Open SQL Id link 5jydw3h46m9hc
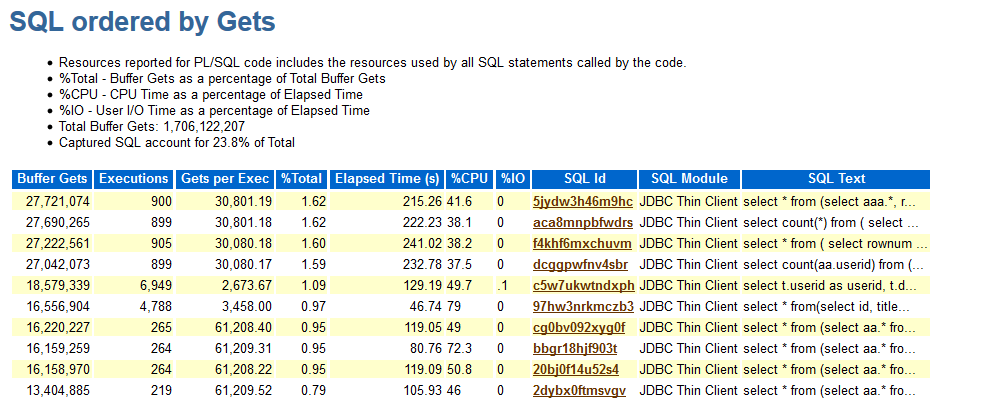Screen dimensions: 1002x407 tap(583, 201)
